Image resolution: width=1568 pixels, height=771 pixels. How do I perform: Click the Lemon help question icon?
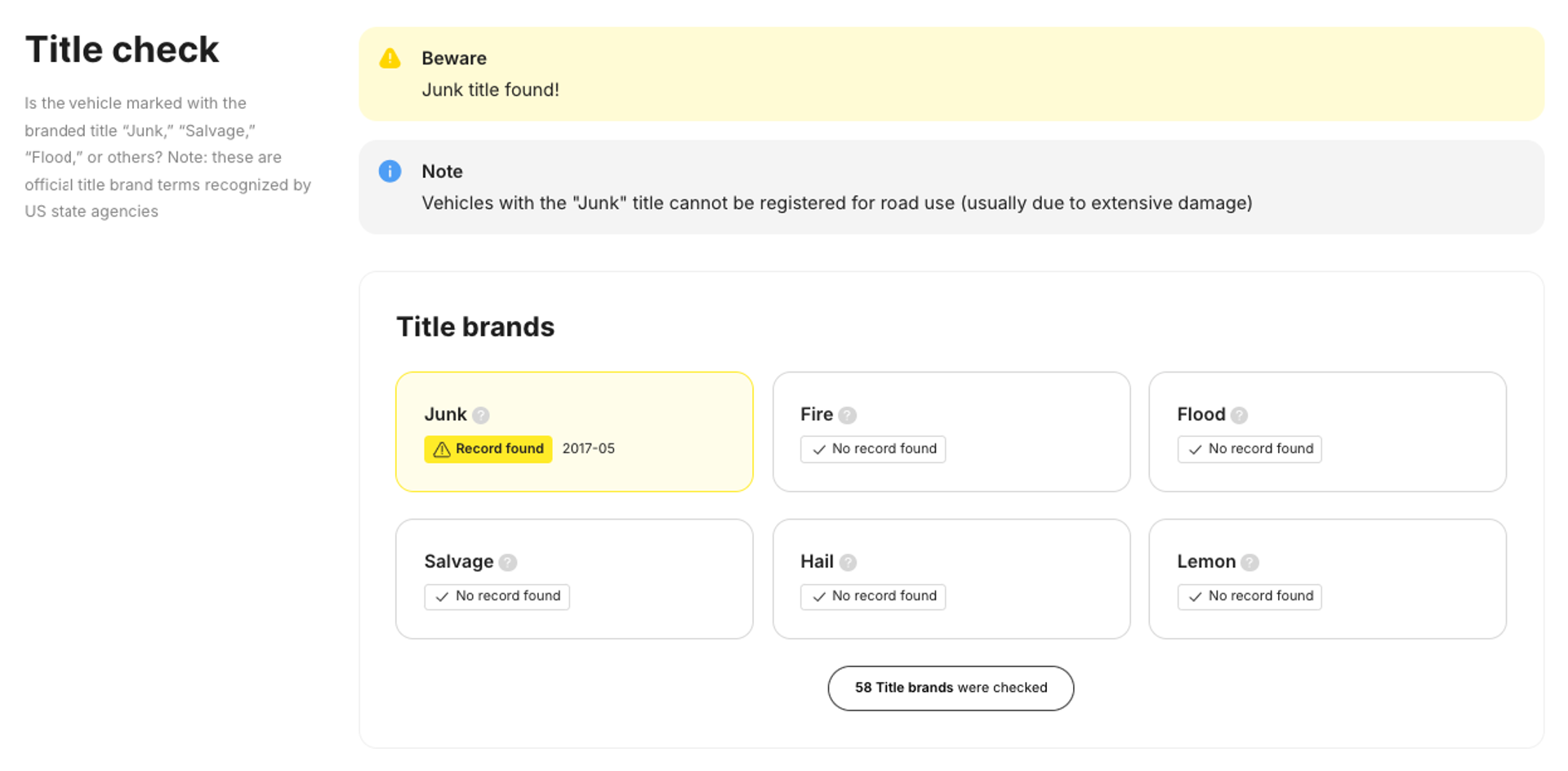[x=1249, y=563]
